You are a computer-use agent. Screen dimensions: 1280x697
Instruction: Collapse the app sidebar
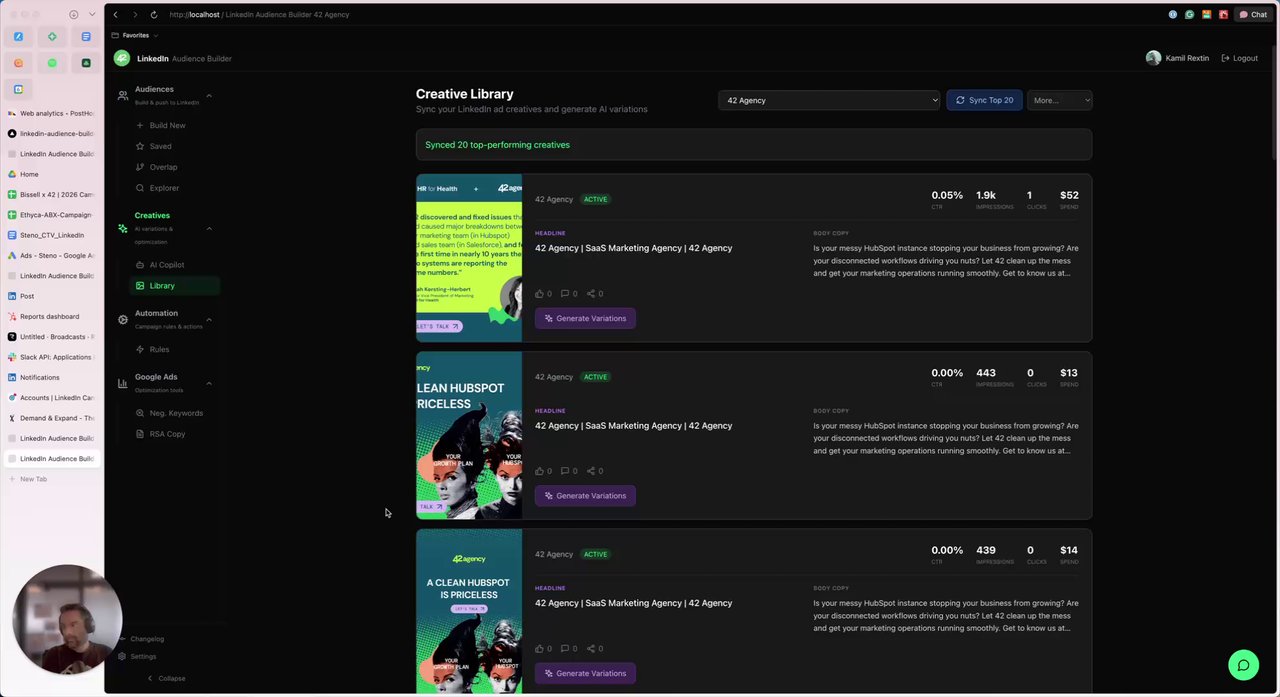[x=166, y=678]
